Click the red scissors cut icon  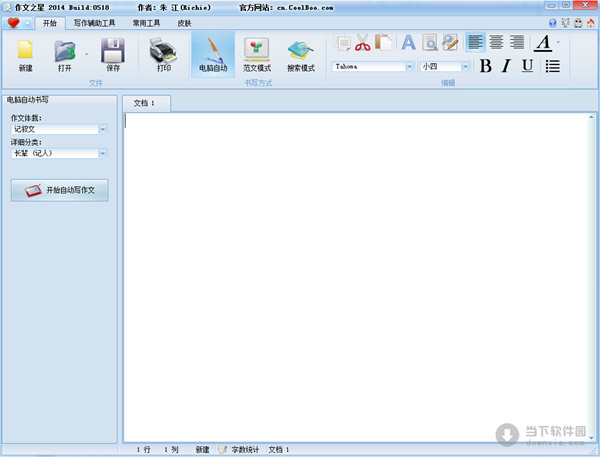tap(362, 42)
